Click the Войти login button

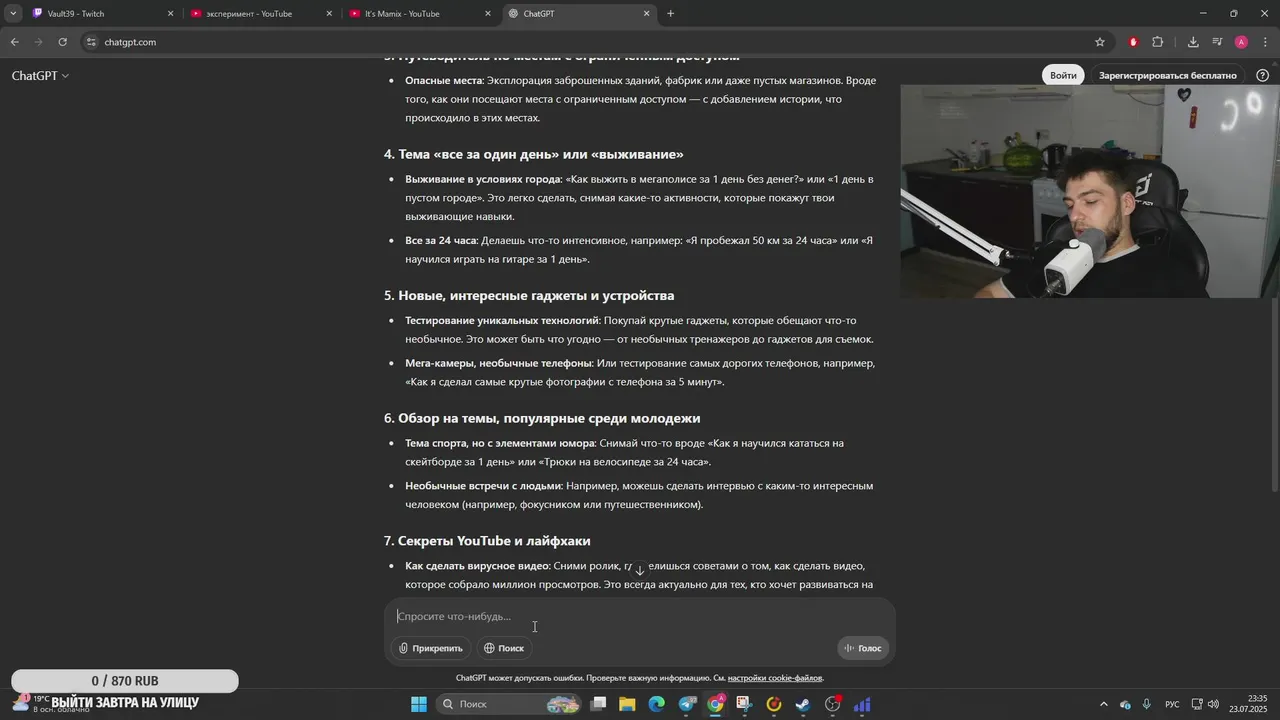pyautogui.click(x=1063, y=75)
